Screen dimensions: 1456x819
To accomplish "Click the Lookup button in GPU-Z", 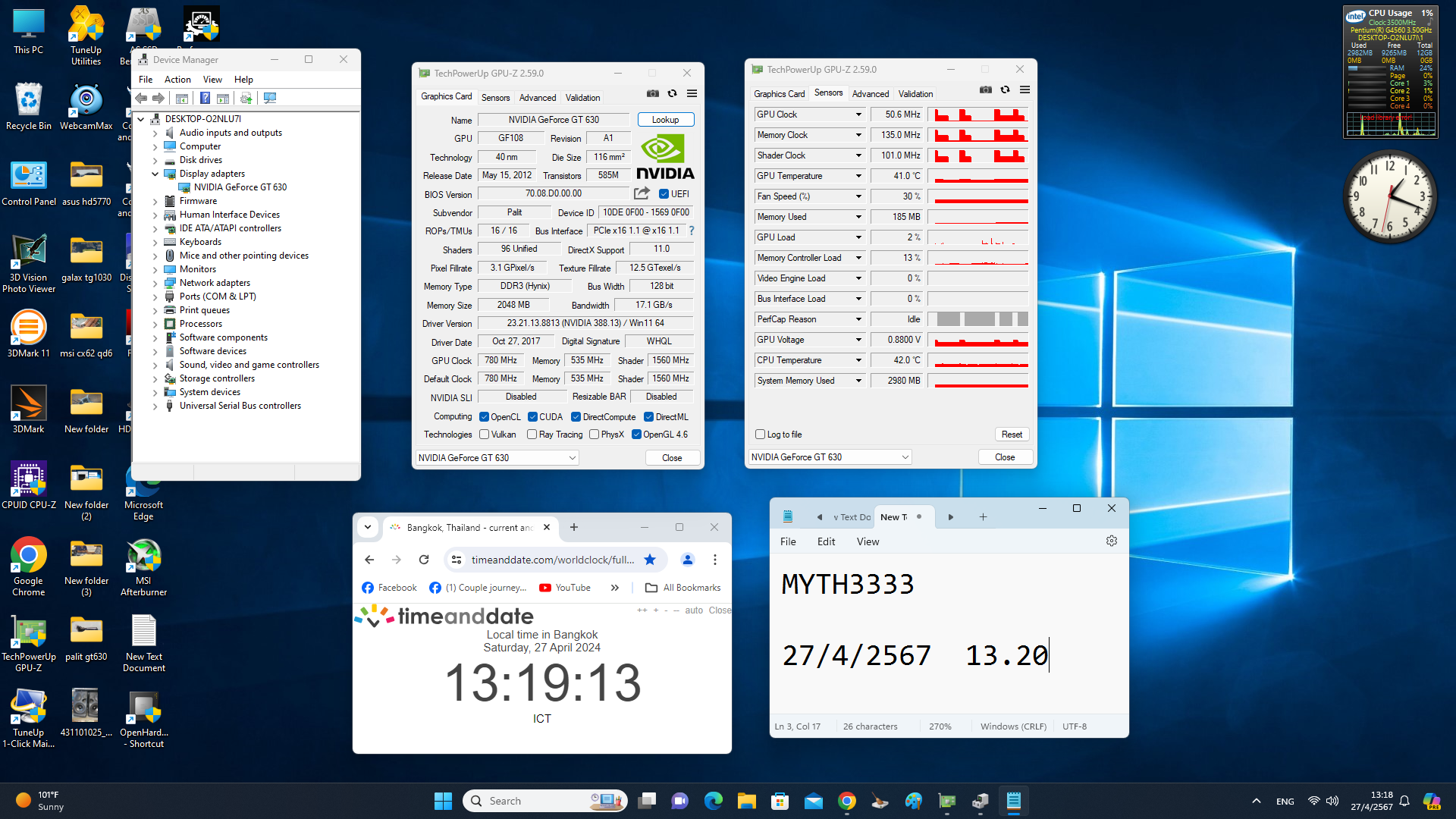I will point(665,120).
